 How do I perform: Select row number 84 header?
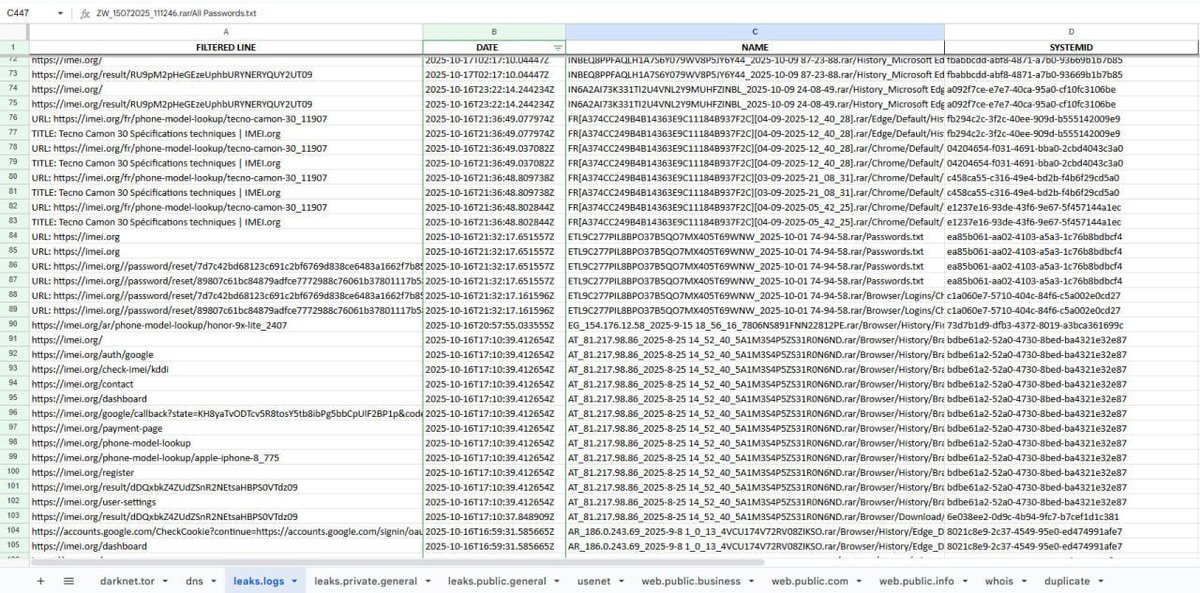[x=14, y=237]
